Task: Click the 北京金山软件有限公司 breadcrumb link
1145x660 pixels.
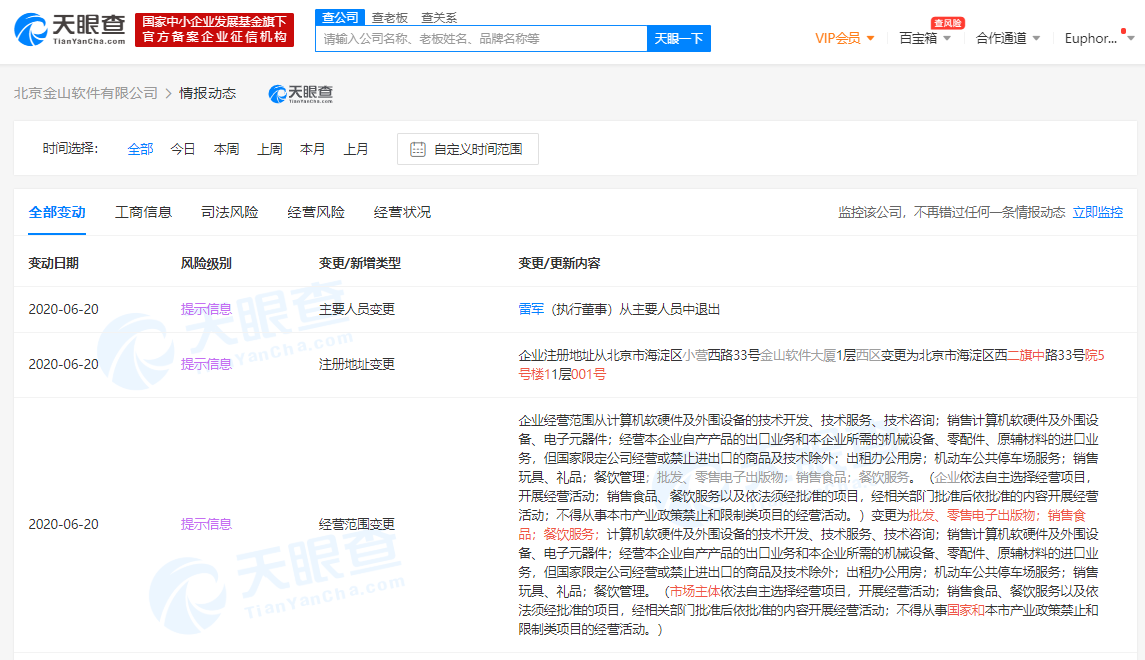Action: click(86, 93)
